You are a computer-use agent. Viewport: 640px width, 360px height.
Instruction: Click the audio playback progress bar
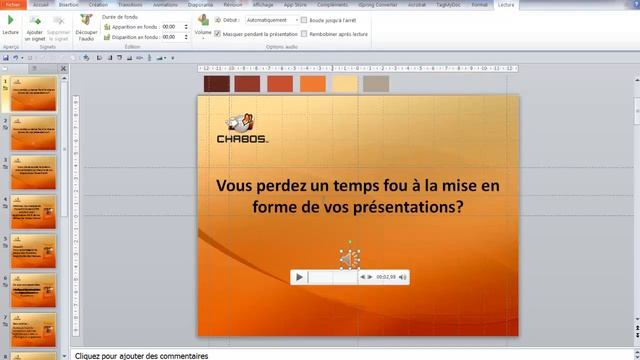333,277
